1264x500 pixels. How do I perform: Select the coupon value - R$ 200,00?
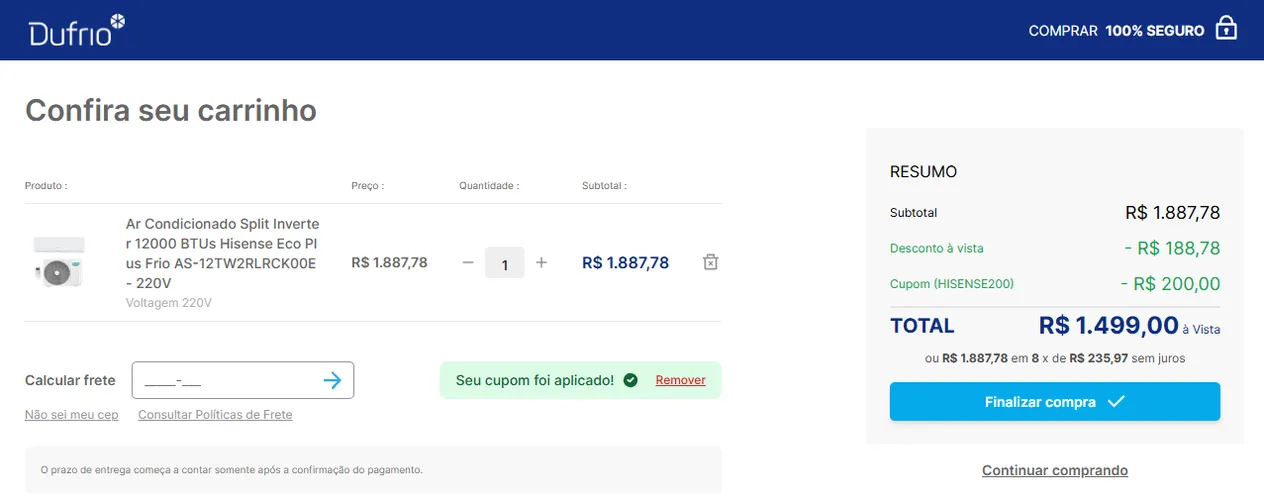point(1170,284)
